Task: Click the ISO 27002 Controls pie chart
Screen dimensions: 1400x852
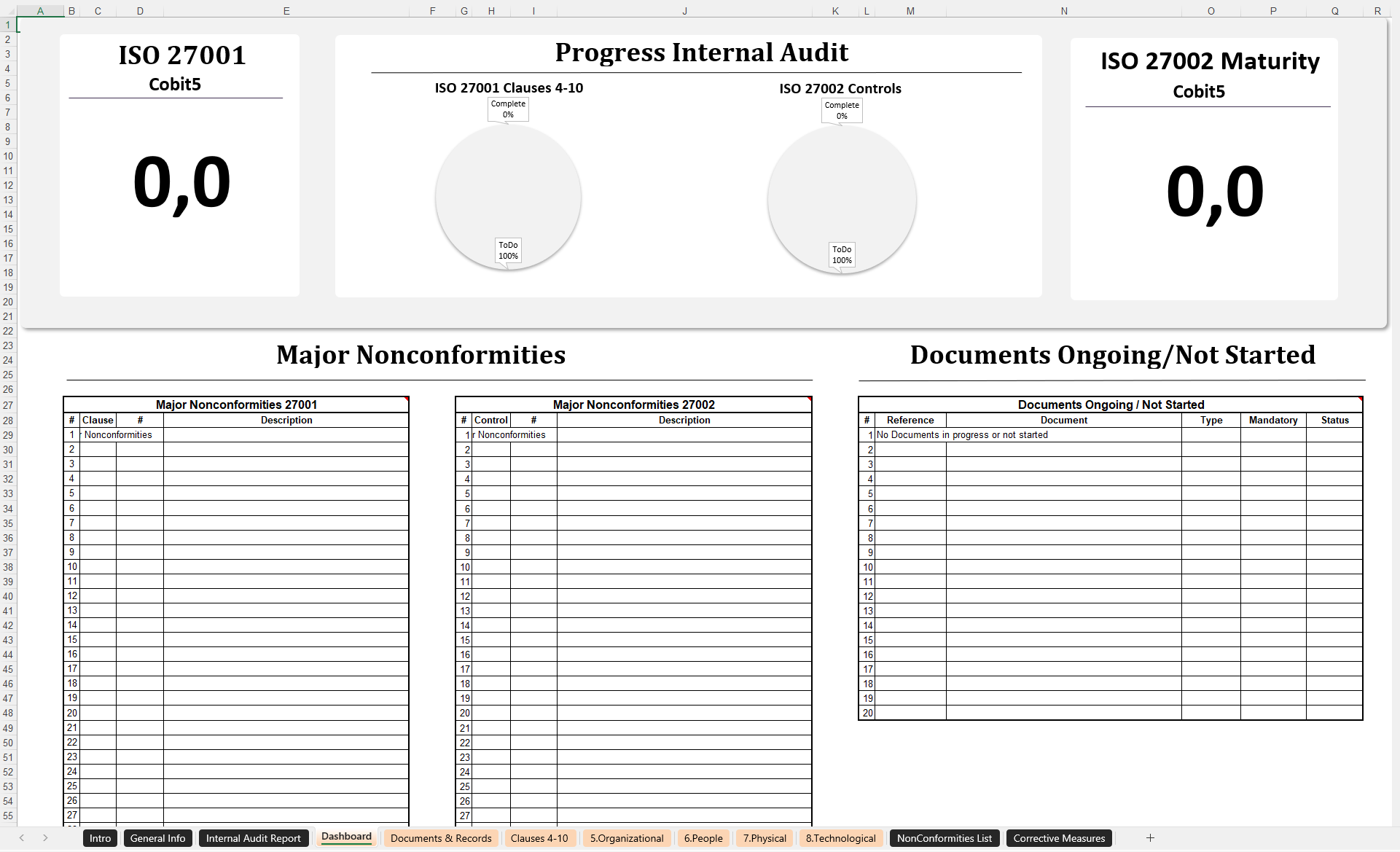Action: point(842,198)
